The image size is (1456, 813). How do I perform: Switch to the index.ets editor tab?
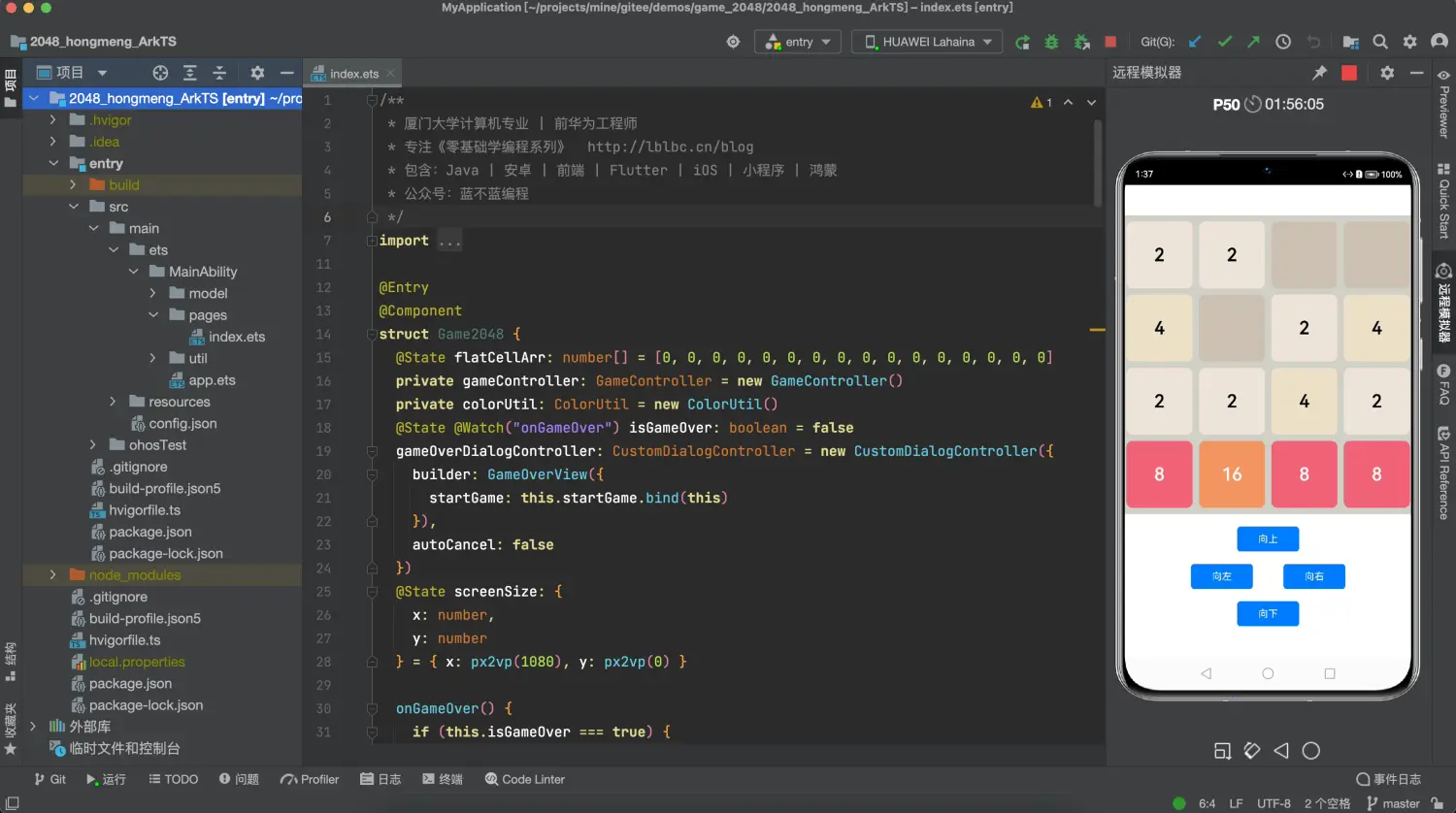353,74
